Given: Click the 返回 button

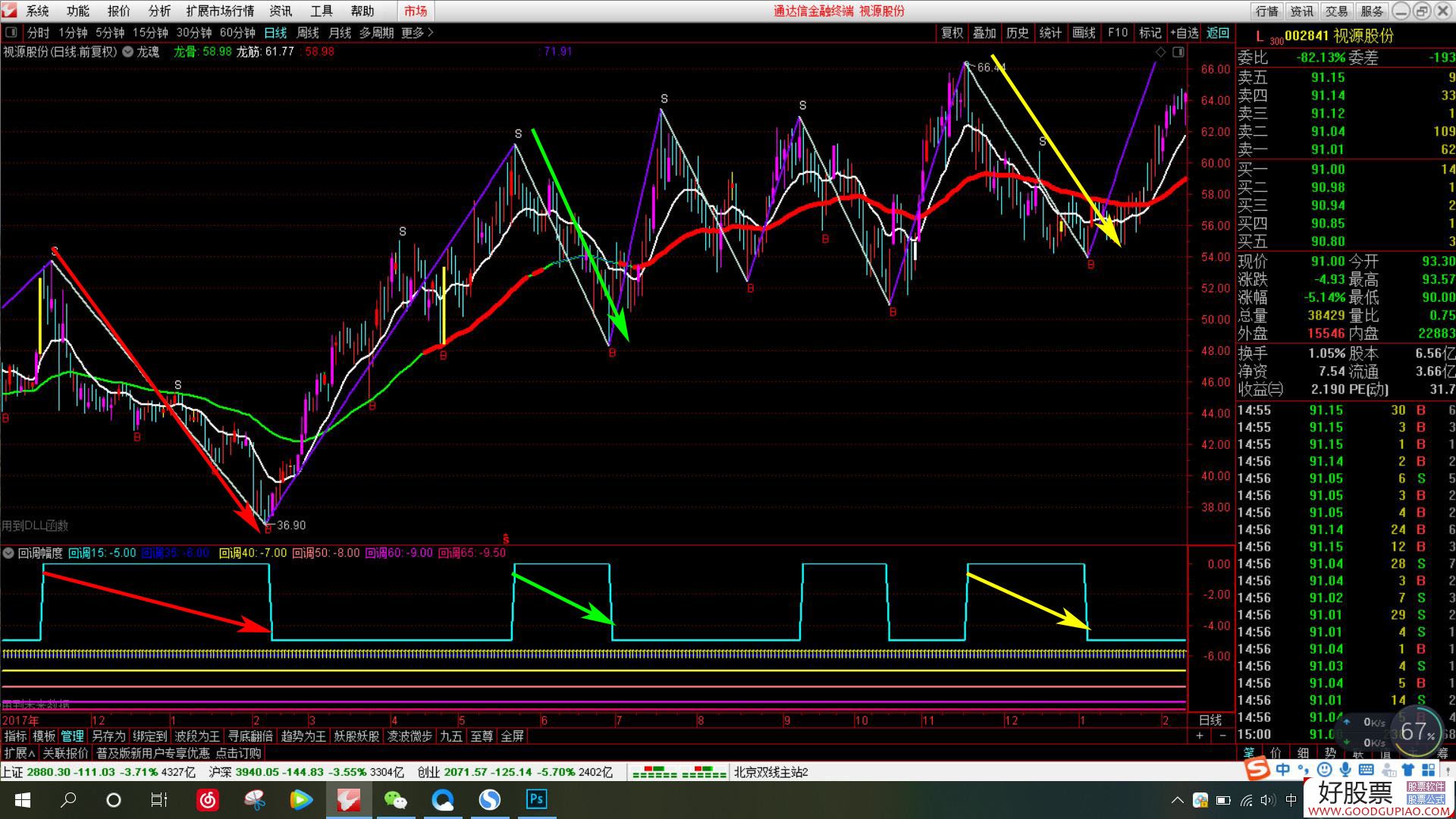Looking at the screenshot, I should point(1218,33).
